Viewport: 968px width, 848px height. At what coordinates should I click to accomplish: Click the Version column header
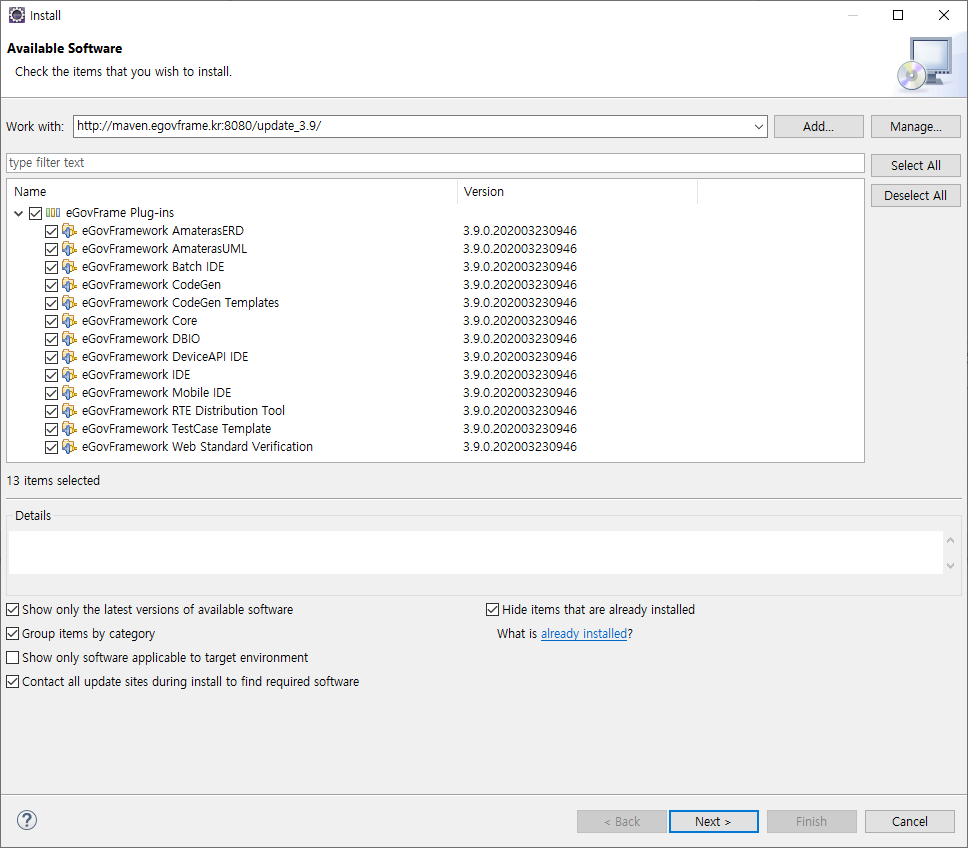click(x=576, y=192)
